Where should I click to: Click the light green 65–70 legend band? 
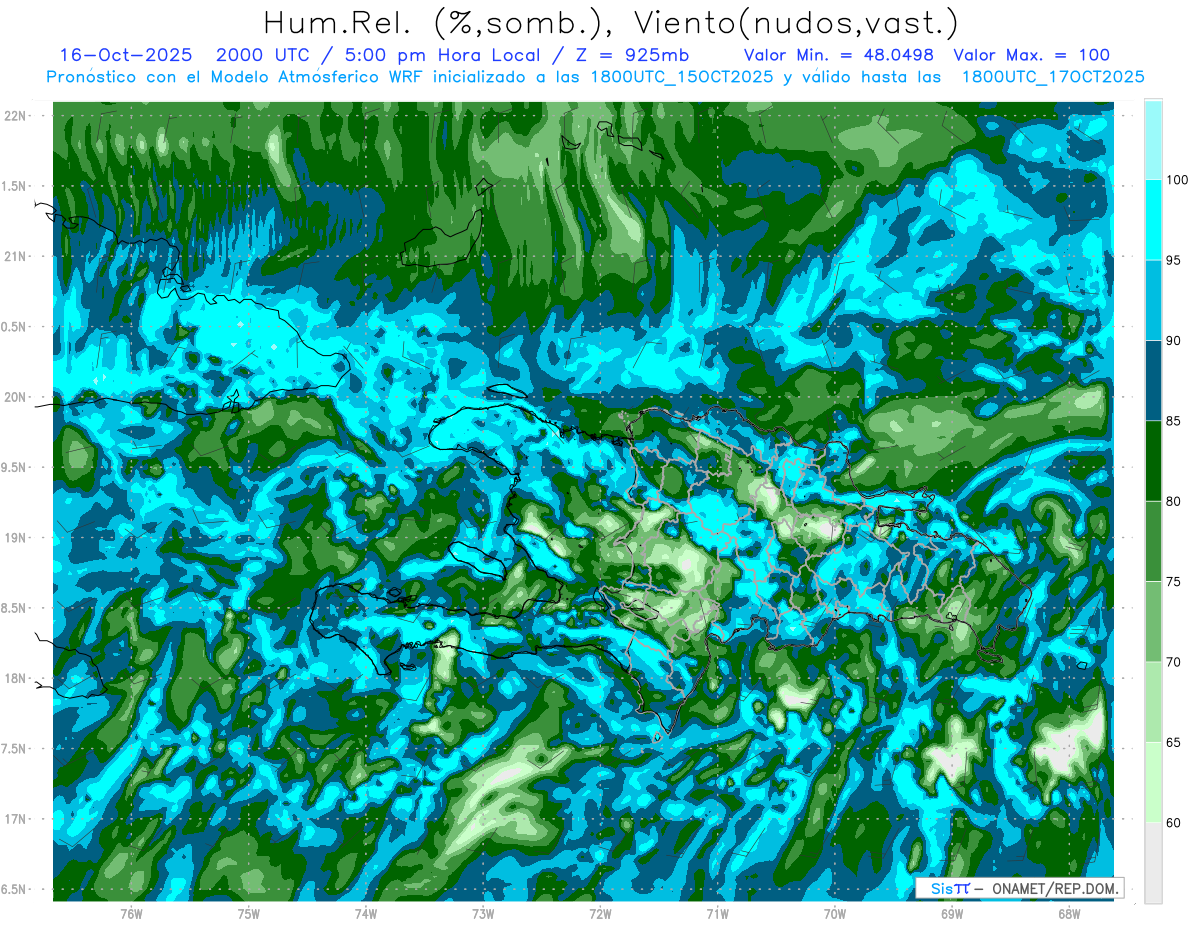coord(1153,702)
